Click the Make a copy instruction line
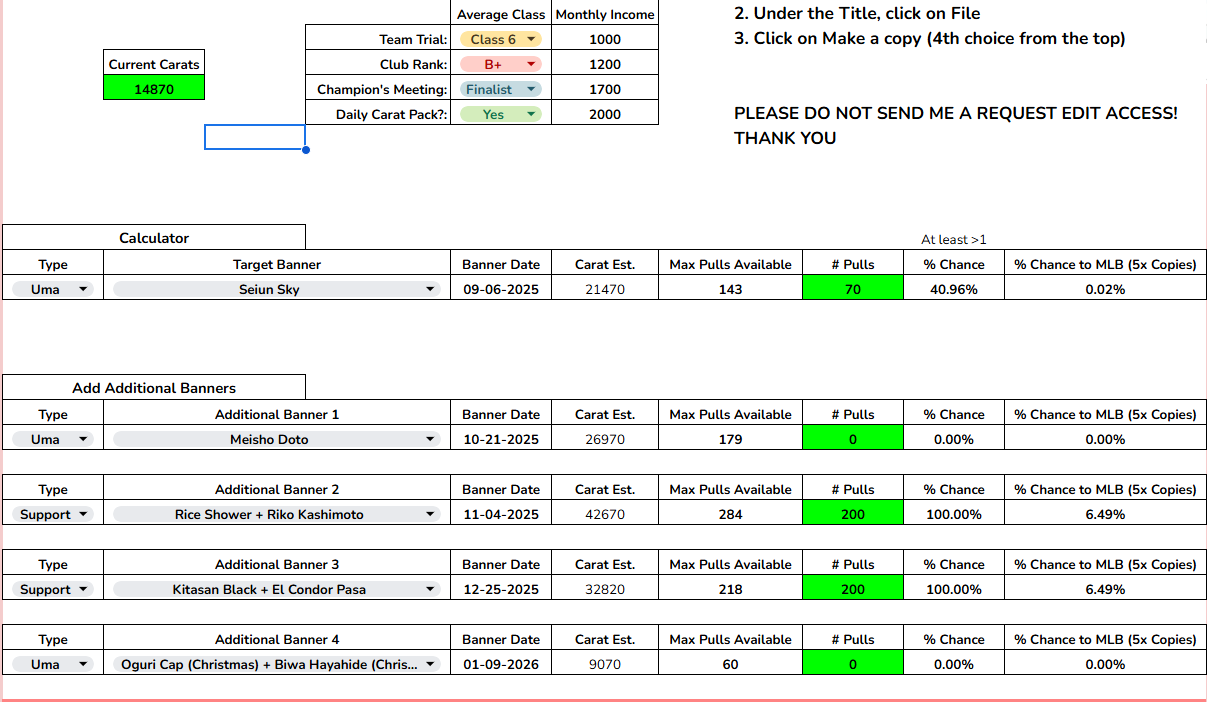This screenshot has width=1207, height=702. tap(930, 38)
